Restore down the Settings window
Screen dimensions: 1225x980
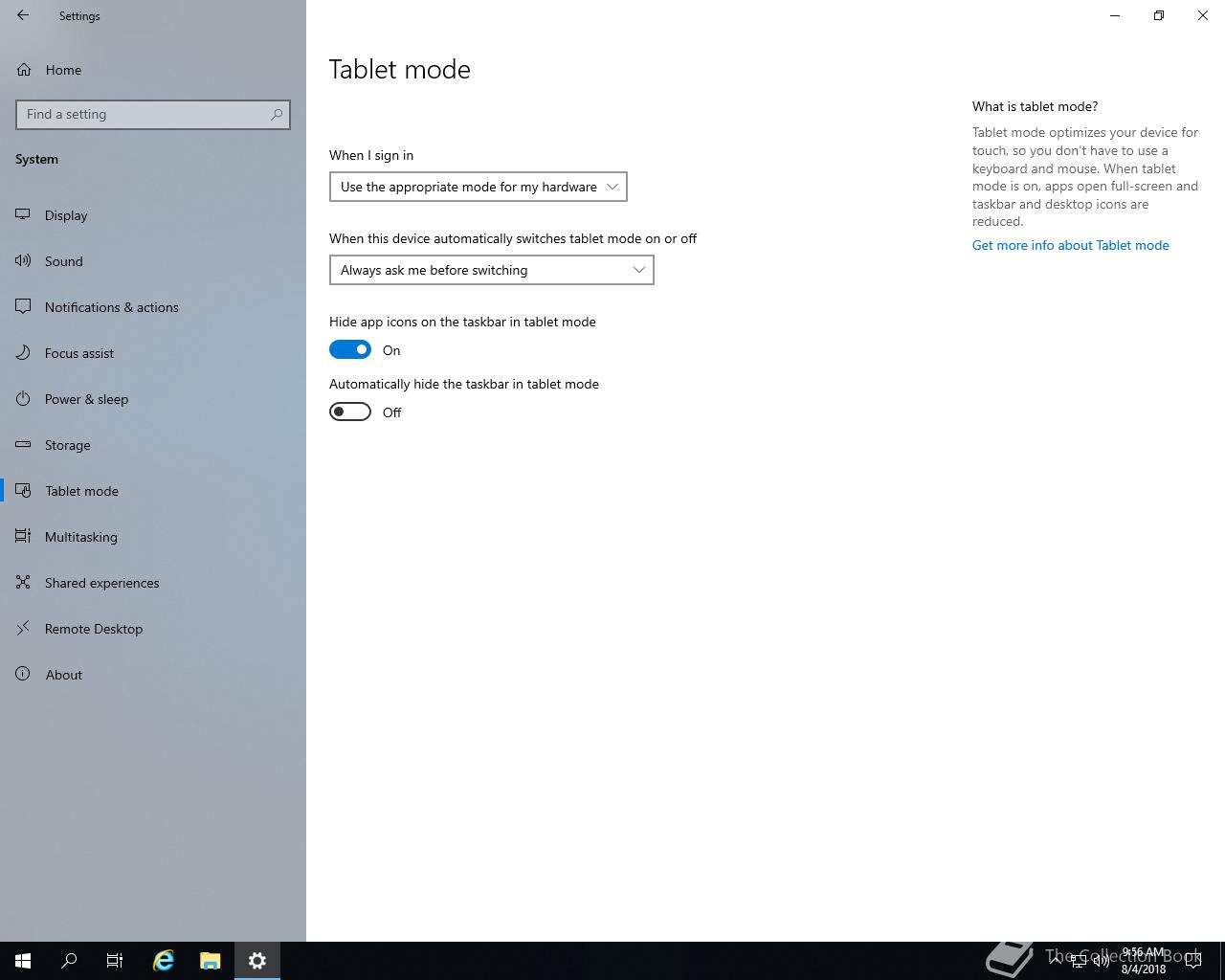(1159, 15)
